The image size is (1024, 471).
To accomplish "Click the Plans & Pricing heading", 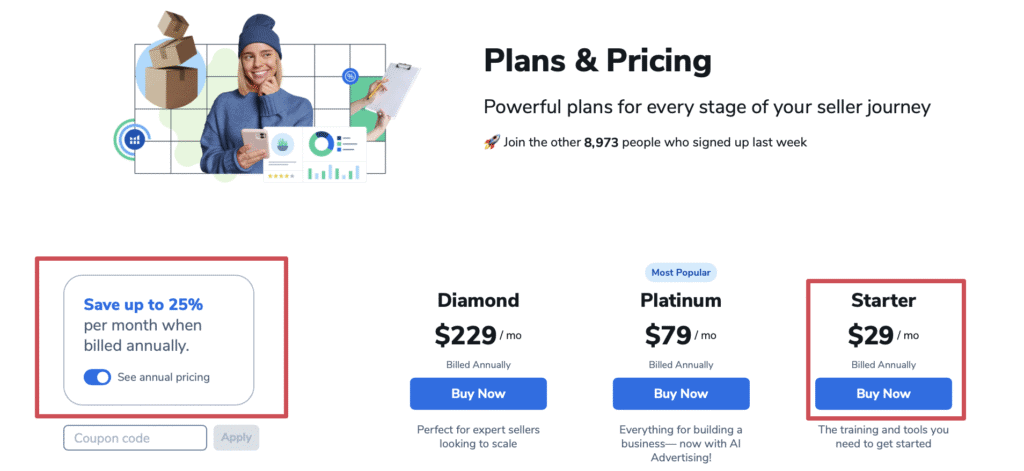I will point(597,61).
